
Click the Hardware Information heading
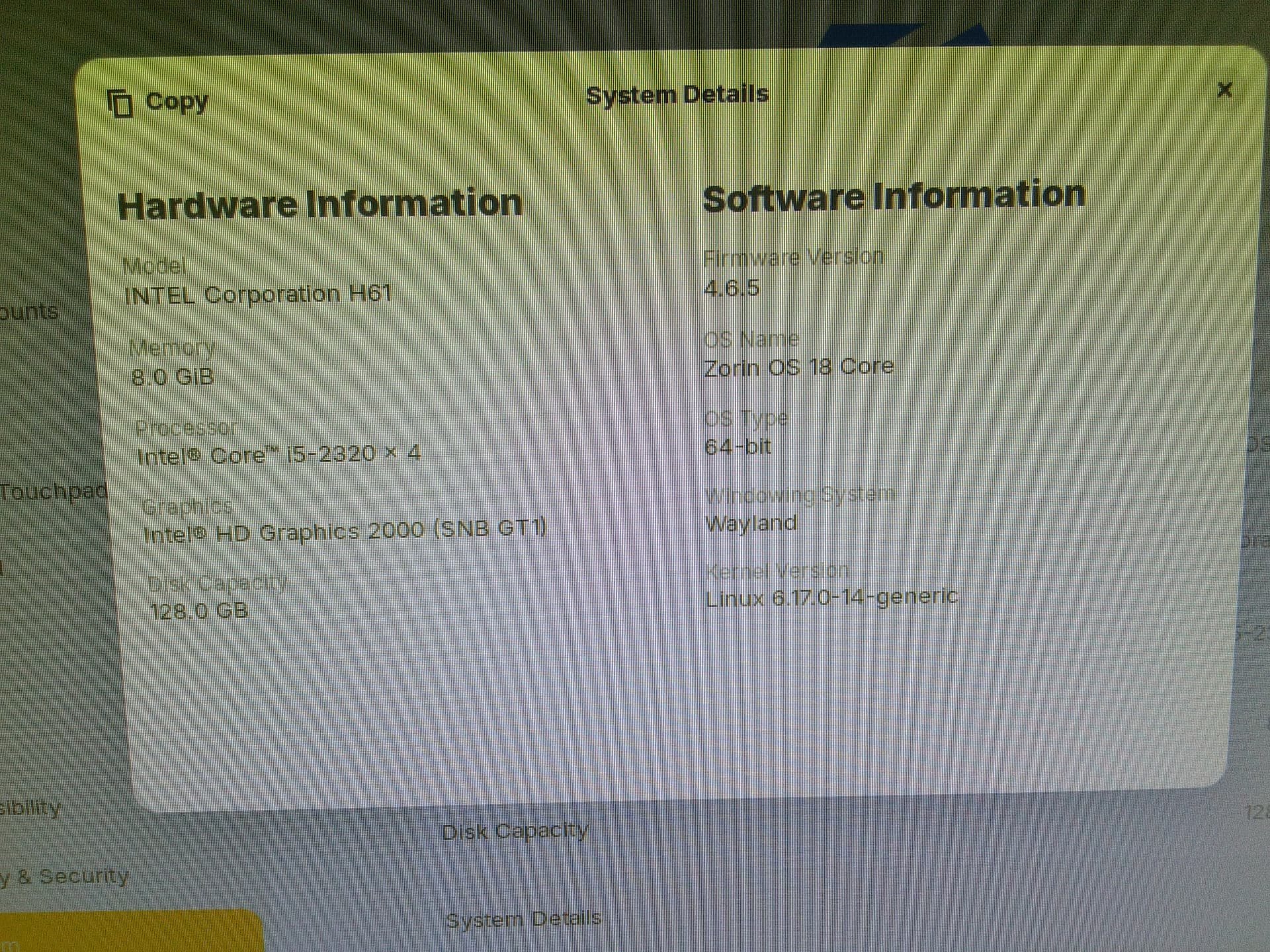tap(319, 204)
